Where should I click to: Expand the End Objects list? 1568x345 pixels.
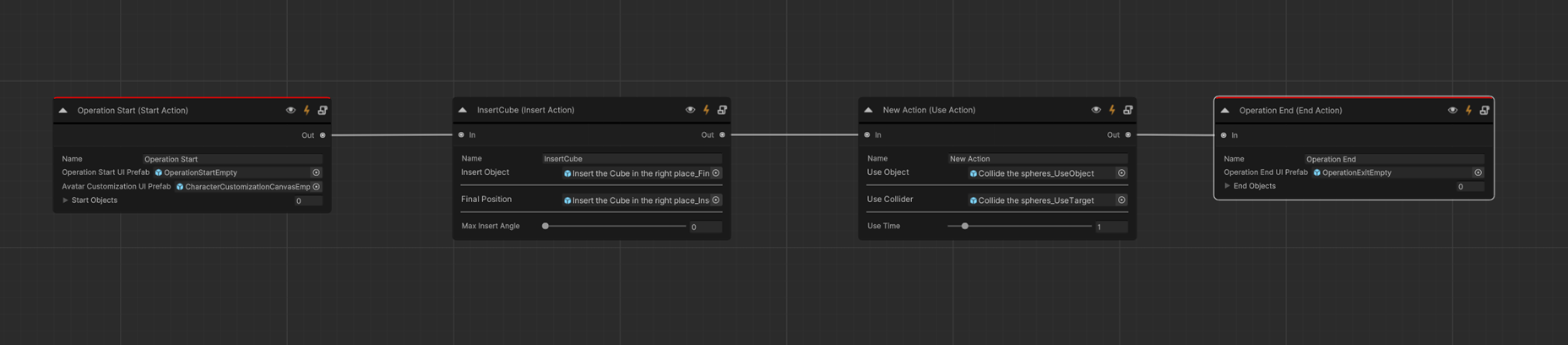1228,186
